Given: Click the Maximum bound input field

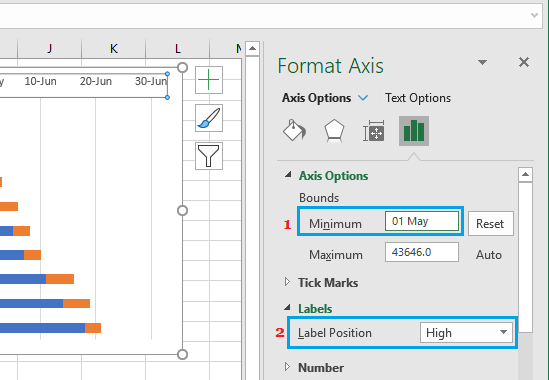Looking at the screenshot, I should click(x=422, y=252).
